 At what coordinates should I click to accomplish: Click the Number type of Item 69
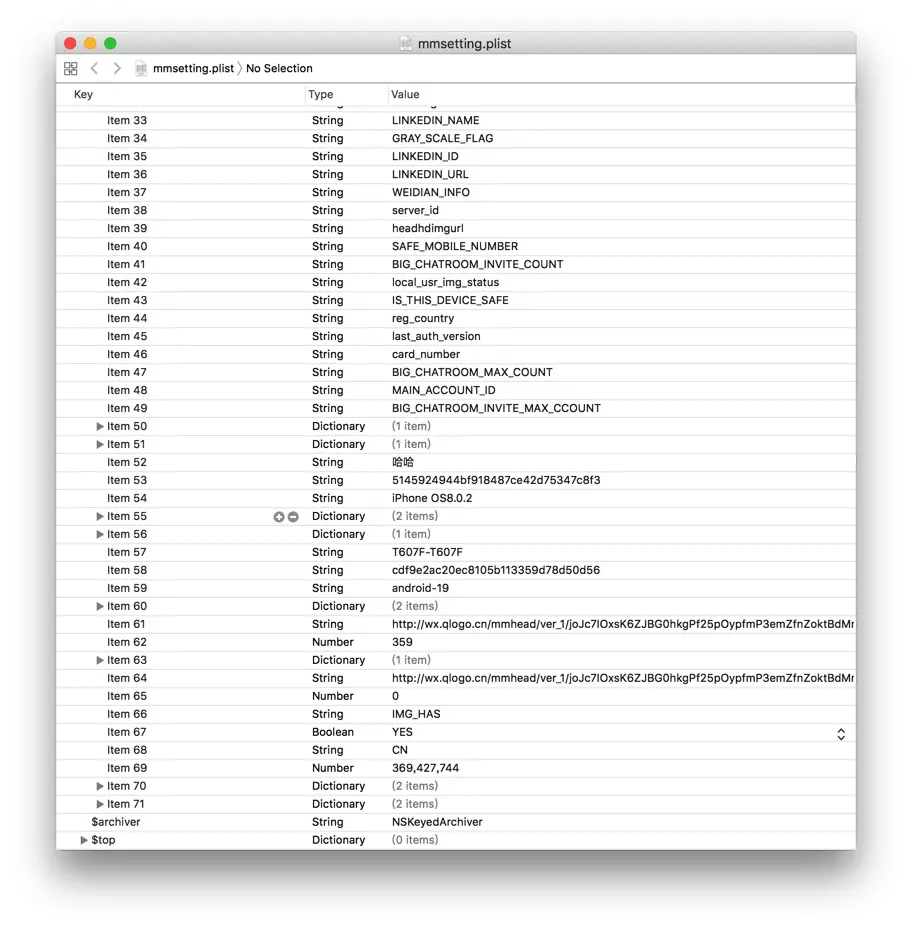point(333,768)
